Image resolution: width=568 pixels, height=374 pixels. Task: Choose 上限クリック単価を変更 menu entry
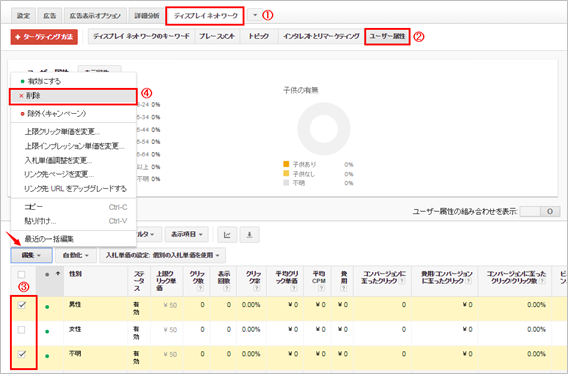coord(74,132)
